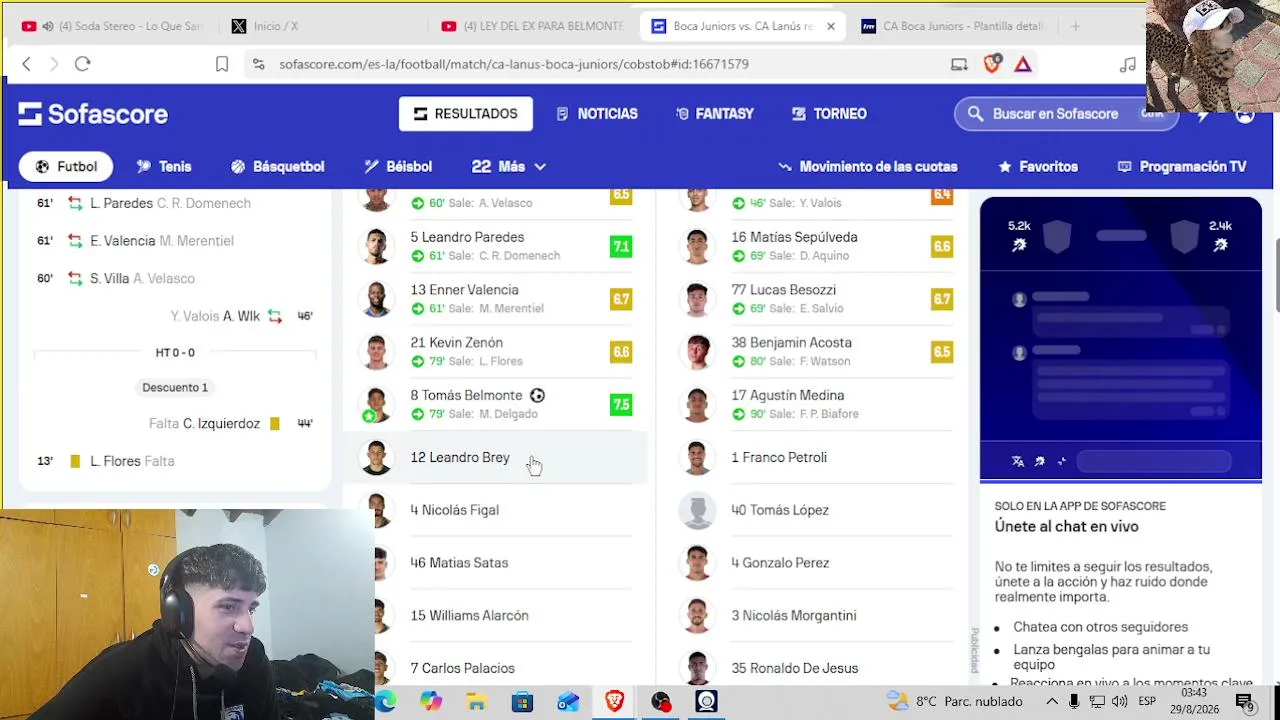The width and height of the screenshot is (1280, 720).
Task: Click the Brave Rewards triangle icon
Action: click(1023, 64)
